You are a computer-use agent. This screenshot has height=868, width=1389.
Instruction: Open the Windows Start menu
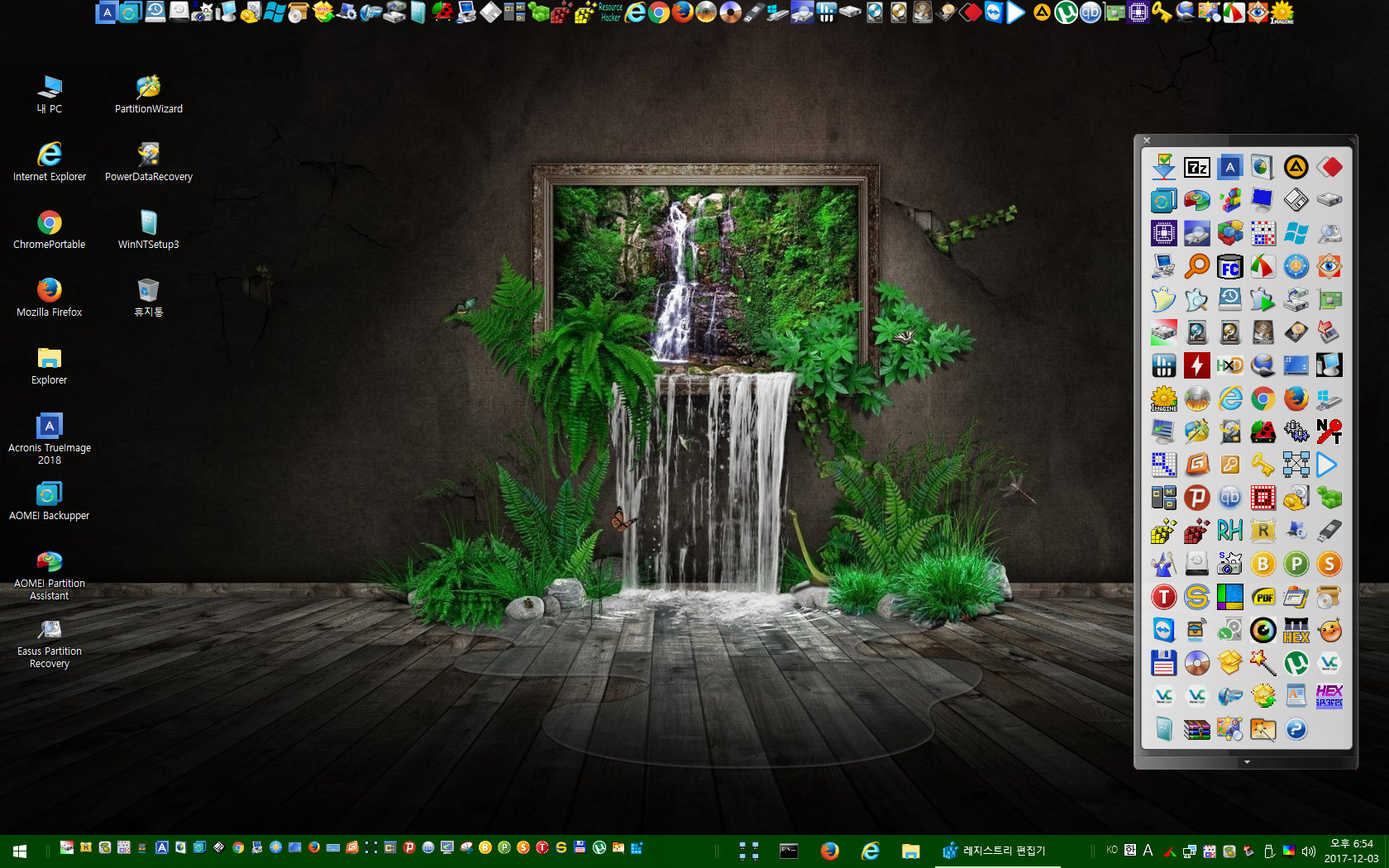pos(20,851)
